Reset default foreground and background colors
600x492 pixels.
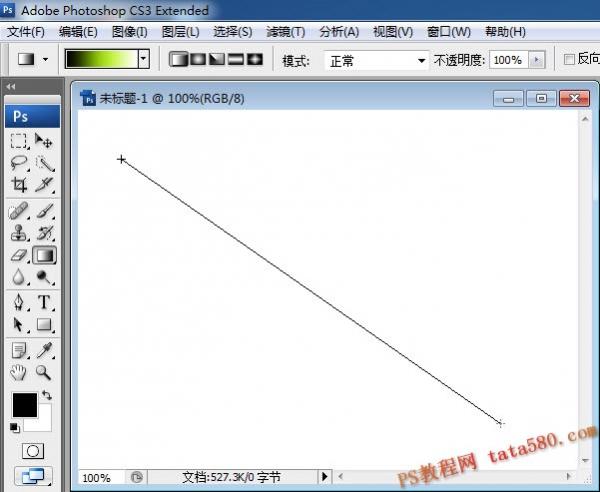coord(15,428)
